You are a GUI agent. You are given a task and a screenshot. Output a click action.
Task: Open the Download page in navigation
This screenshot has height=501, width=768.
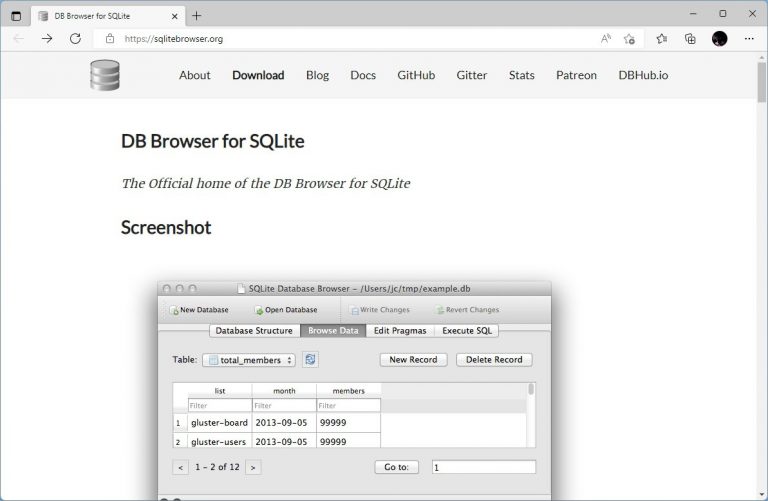pos(258,75)
